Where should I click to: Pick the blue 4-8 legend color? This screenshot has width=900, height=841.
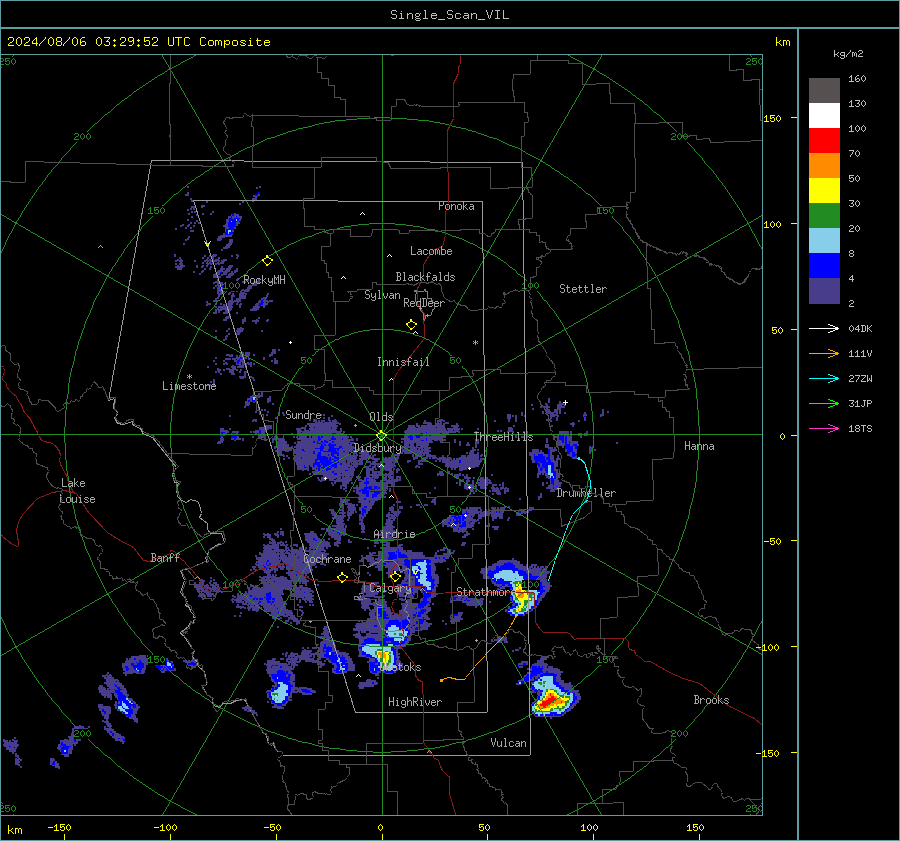click(824, 266)
